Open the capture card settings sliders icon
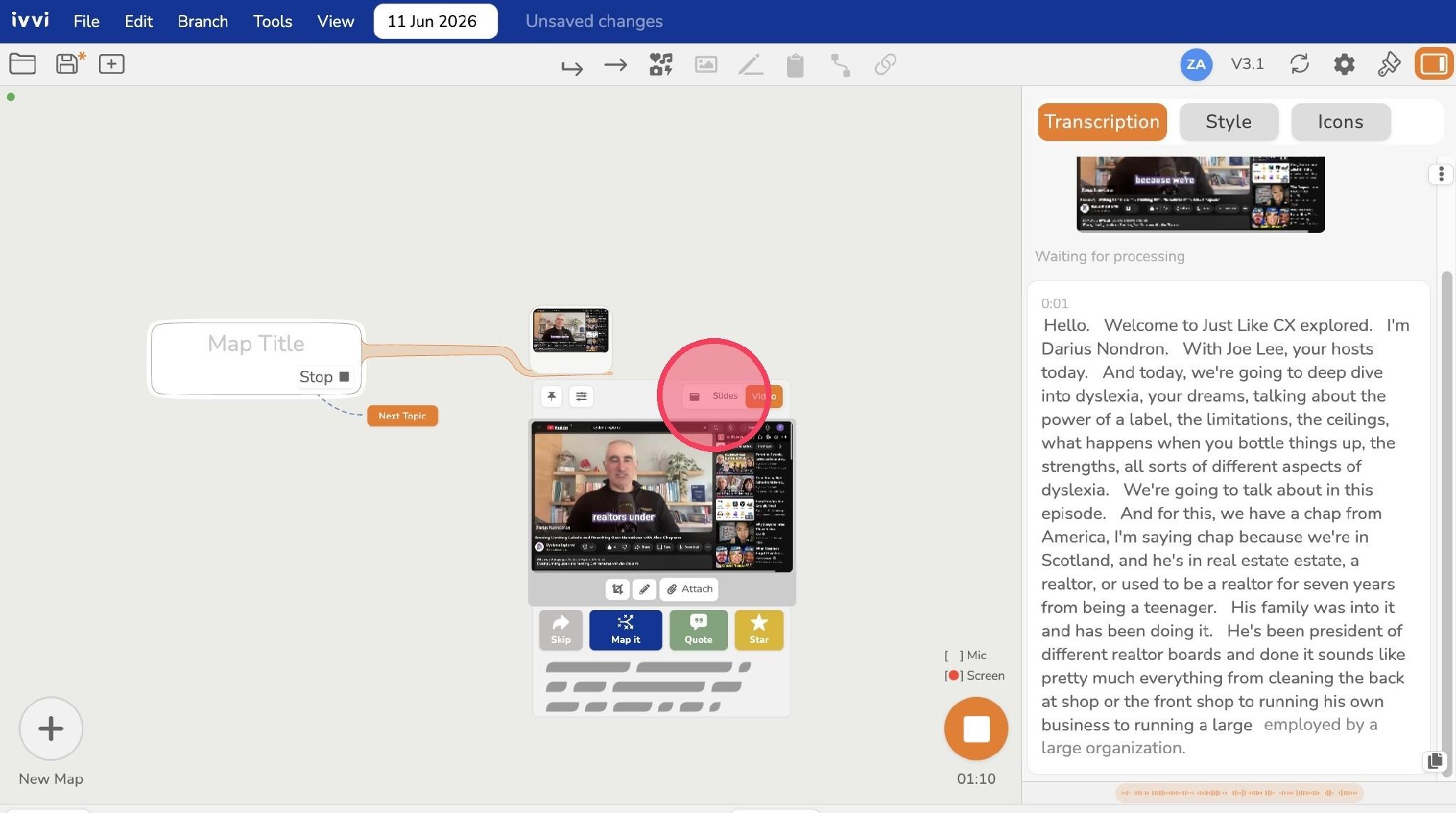The width and height of the screenshot is (1456, 813). (x=581, y=397)
